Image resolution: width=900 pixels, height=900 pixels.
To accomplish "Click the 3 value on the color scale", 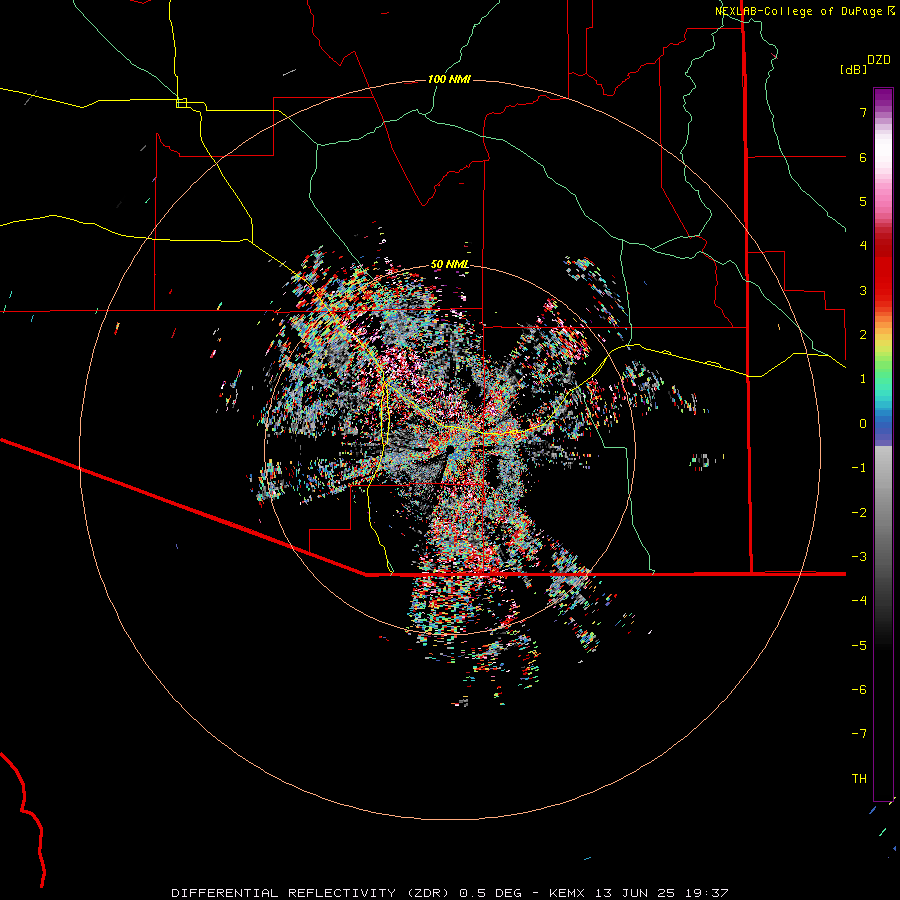I will (x=863, y=290).
